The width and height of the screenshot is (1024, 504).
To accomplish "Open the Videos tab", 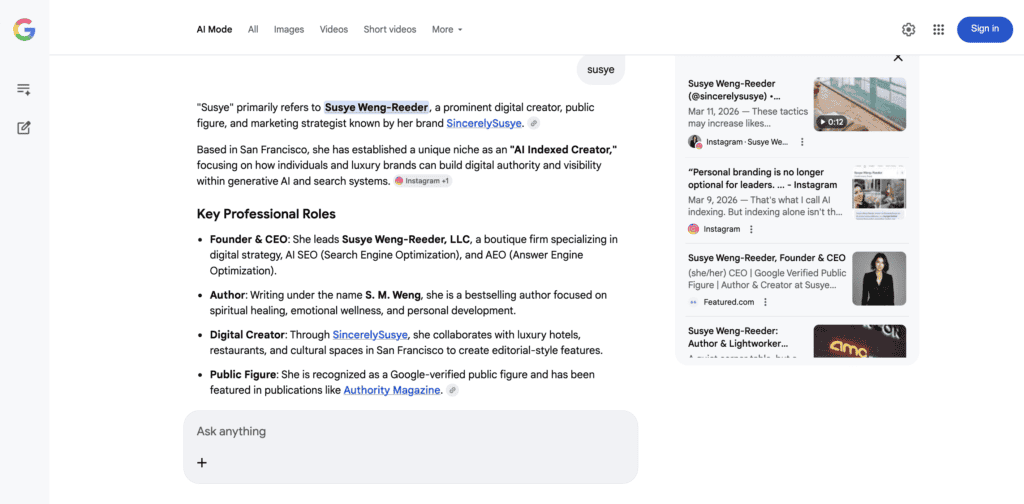I will (334, 29).
